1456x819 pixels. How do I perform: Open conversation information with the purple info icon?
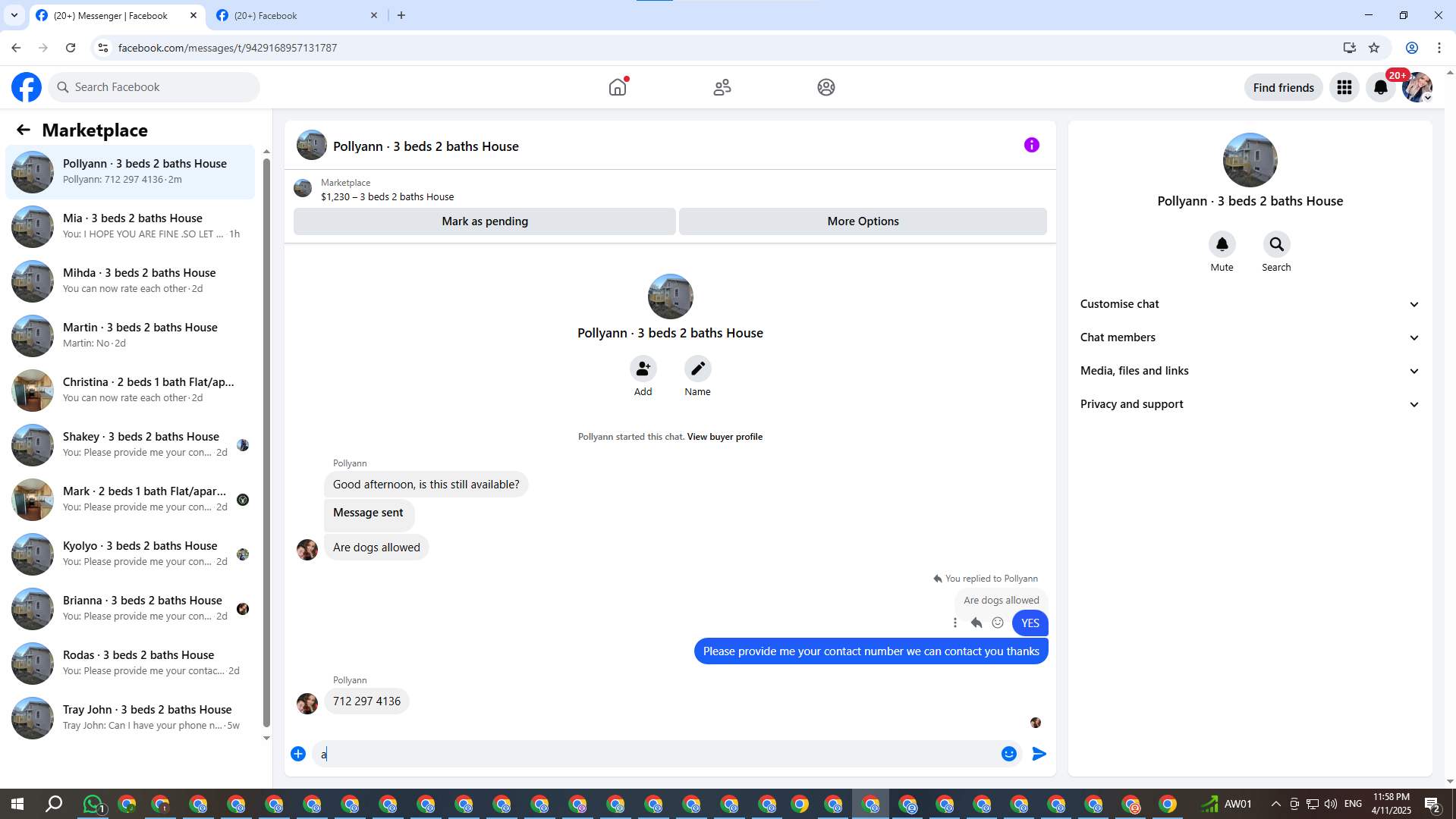tap(1032, 145)
